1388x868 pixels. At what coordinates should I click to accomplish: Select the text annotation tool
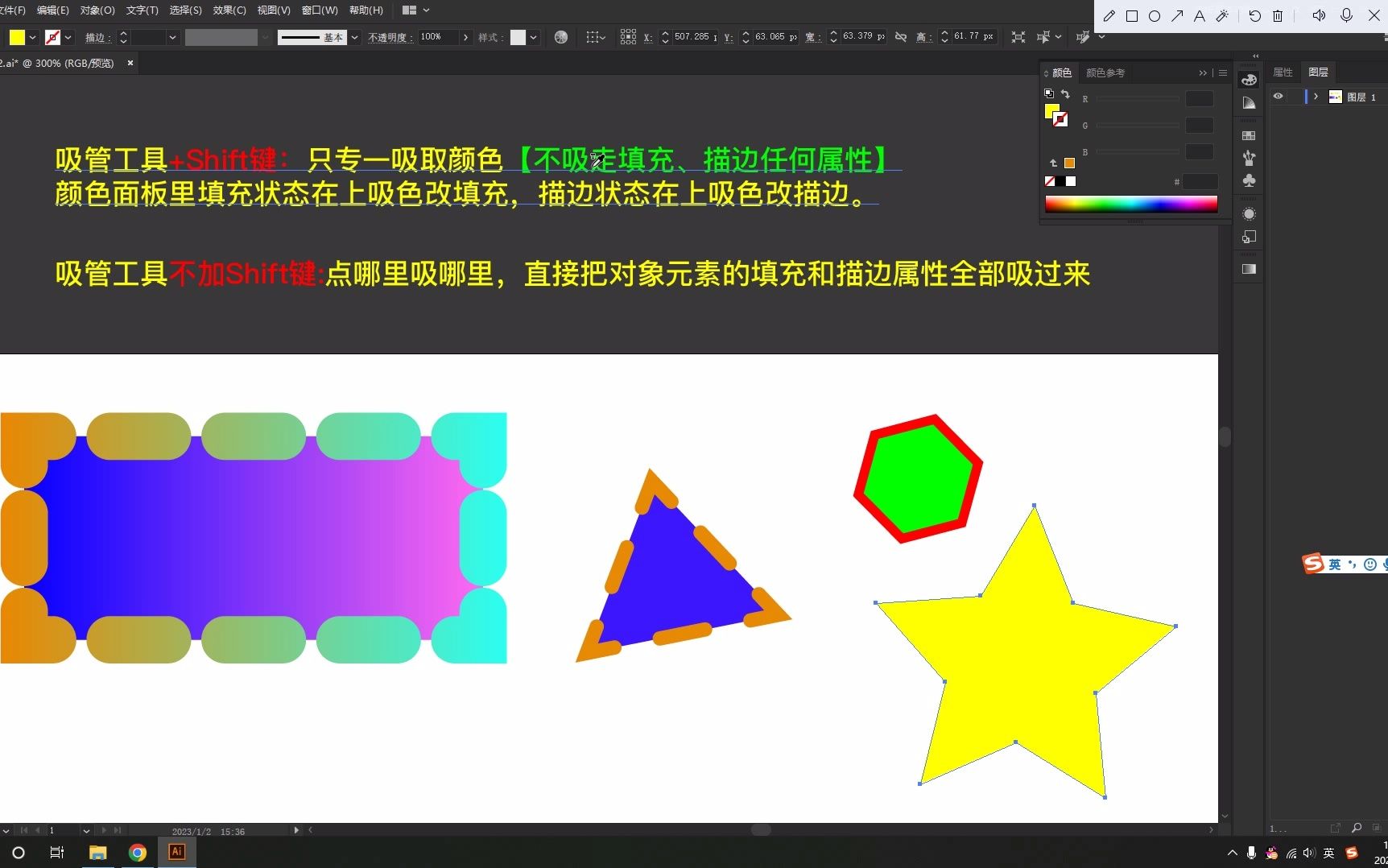pos(1200,16)
